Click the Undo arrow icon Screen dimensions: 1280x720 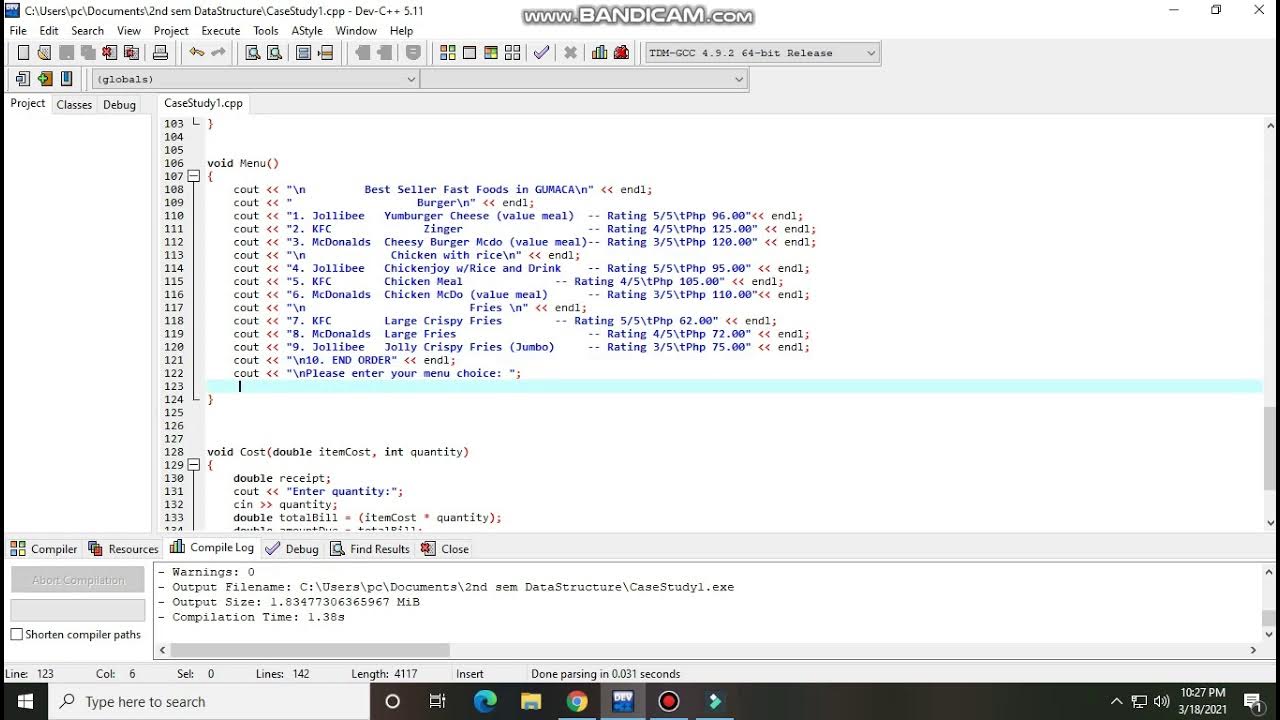coord(197,53)
